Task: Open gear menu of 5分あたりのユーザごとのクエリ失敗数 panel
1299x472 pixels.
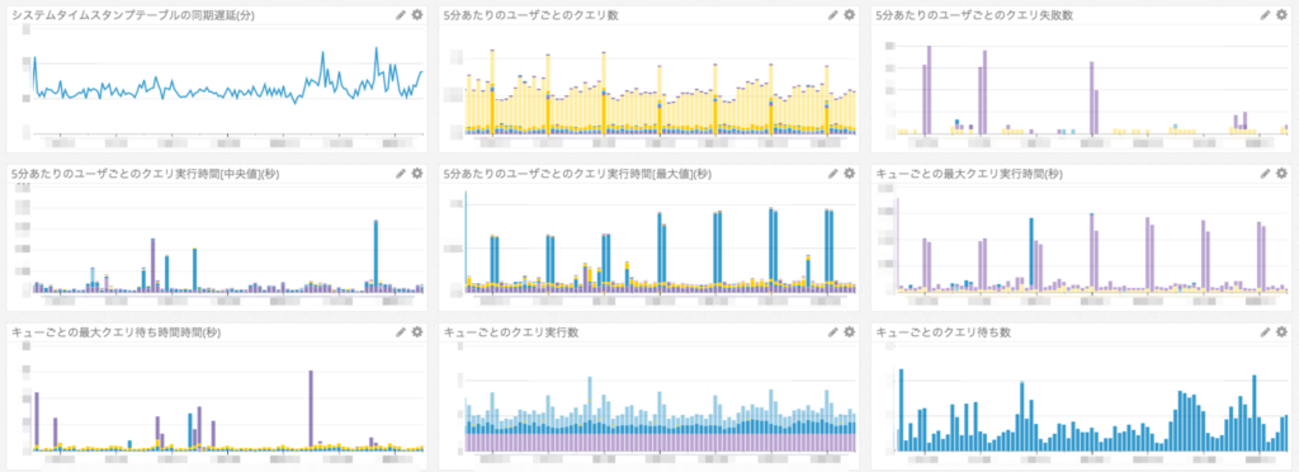Action: (1281, 15)
